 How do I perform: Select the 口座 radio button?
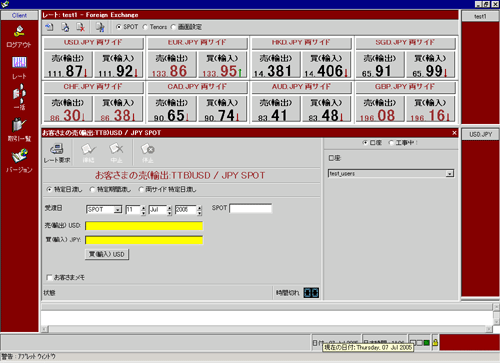365,143
